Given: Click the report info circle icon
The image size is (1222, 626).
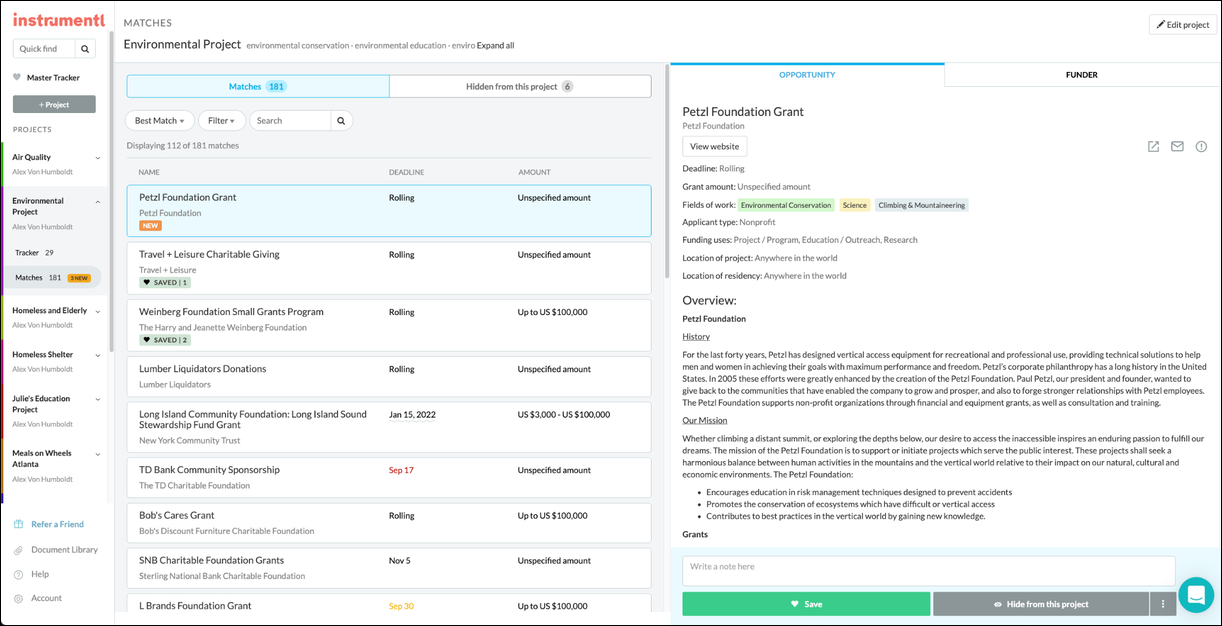Looking at the screenshot, I should click(x=1201, y=146).
